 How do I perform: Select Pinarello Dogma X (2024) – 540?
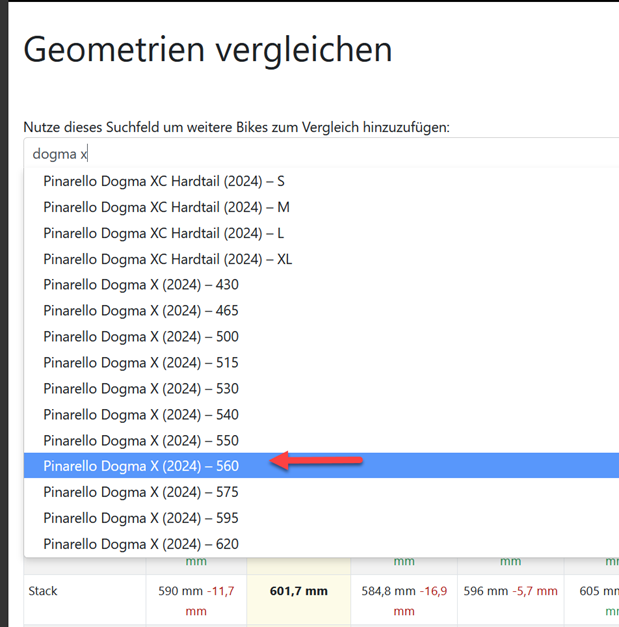[x=141, y=415]
